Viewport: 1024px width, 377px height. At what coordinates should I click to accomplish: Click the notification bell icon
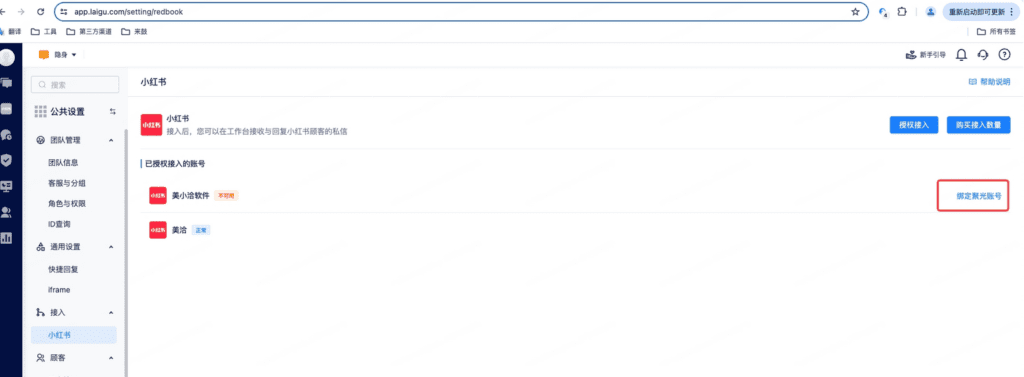[x=961, y=55]
